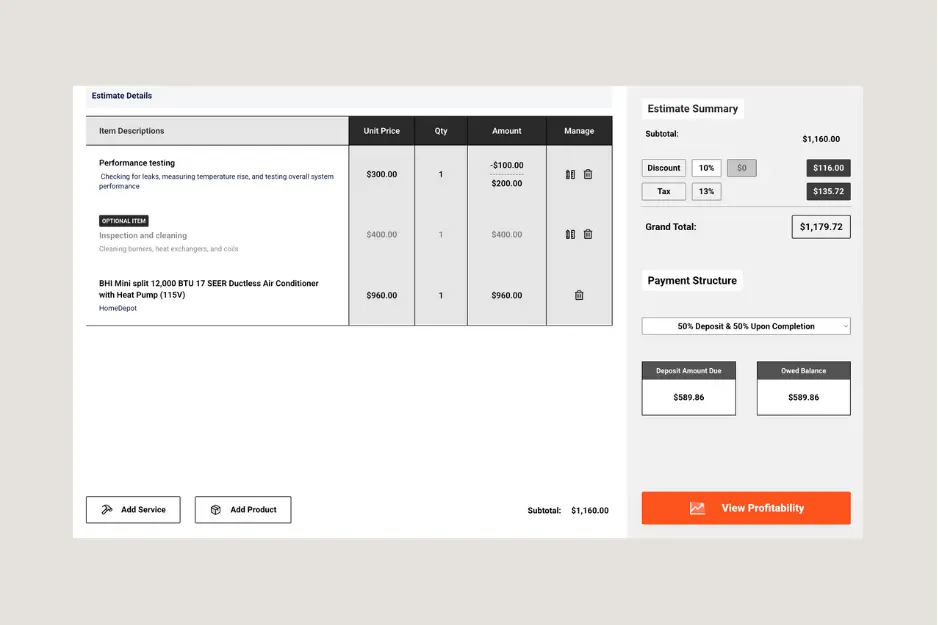Screen dimensions: 938x625
Task: Open markup editor for Performance testing
Action: pos(568,173)
